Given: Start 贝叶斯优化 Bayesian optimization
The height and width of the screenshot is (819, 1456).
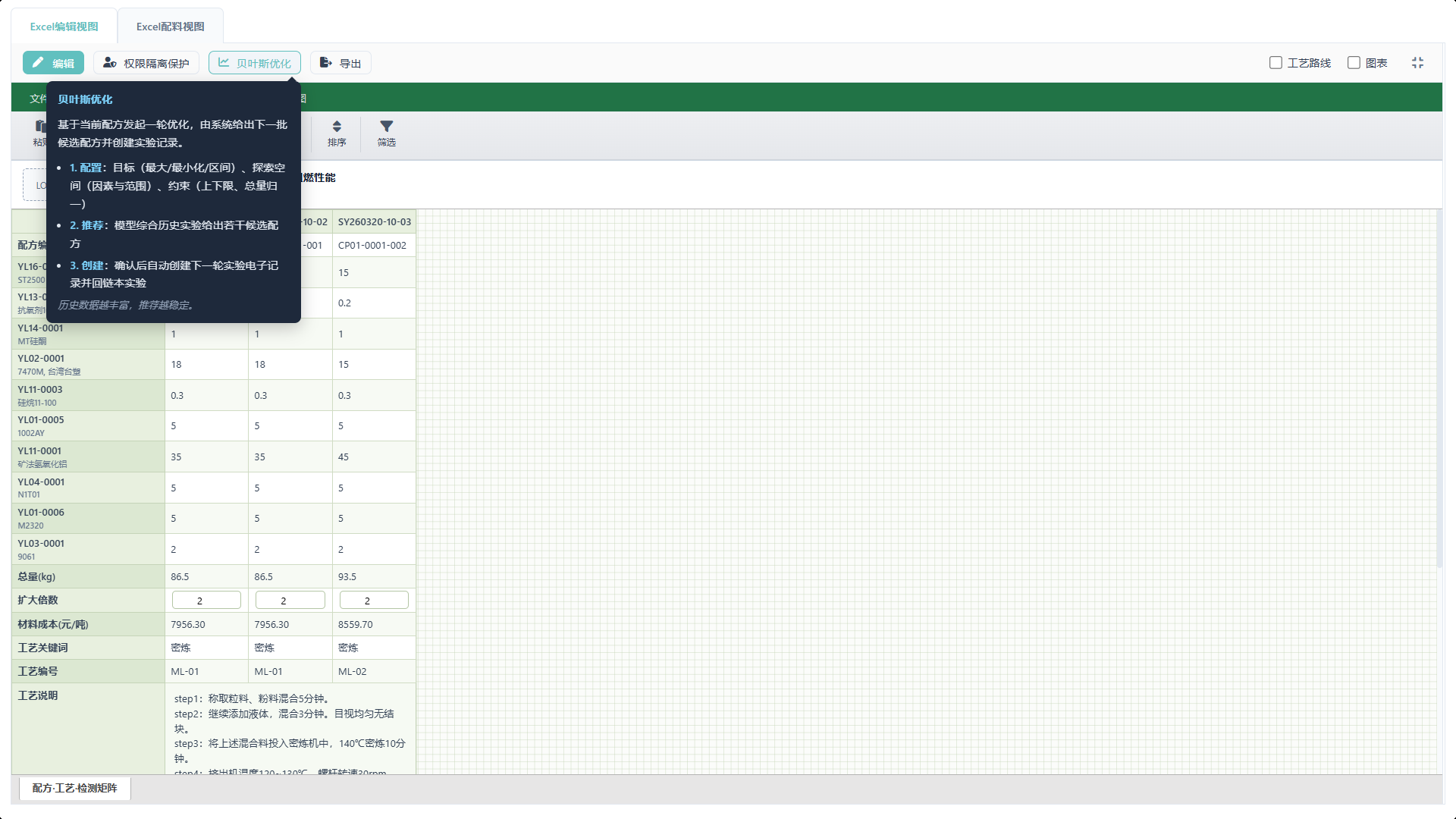Looking at the screenshot, I should click(x=255, y=63).
